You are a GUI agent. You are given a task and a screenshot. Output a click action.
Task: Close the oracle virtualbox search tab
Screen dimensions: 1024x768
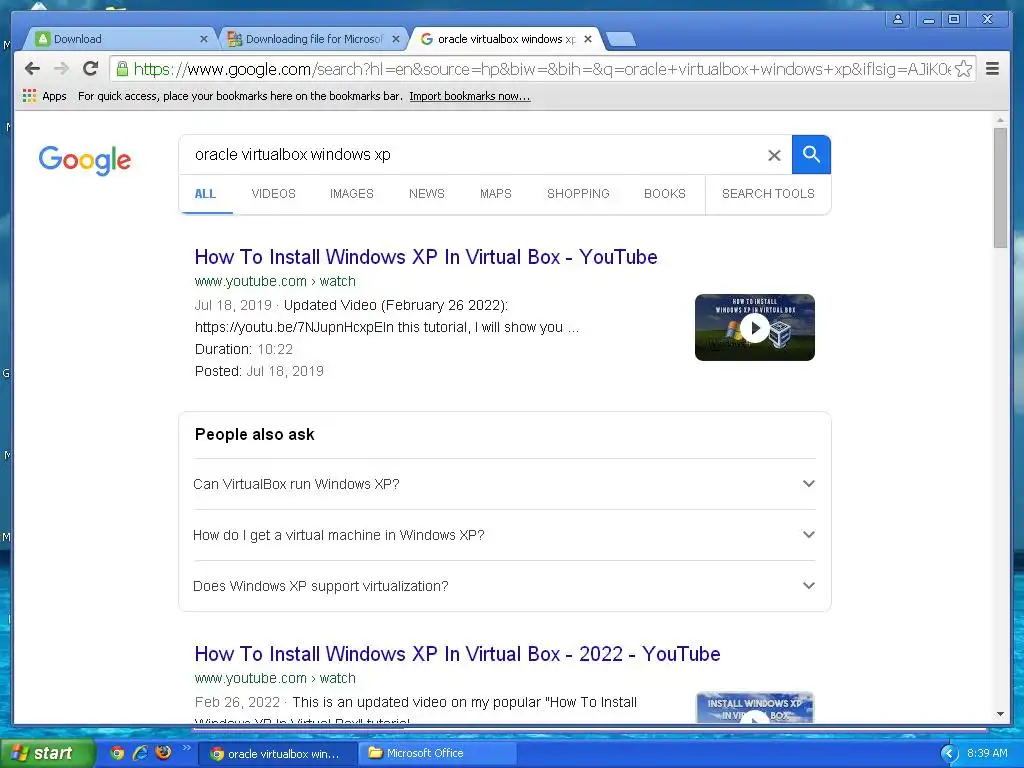pos(588,39)
